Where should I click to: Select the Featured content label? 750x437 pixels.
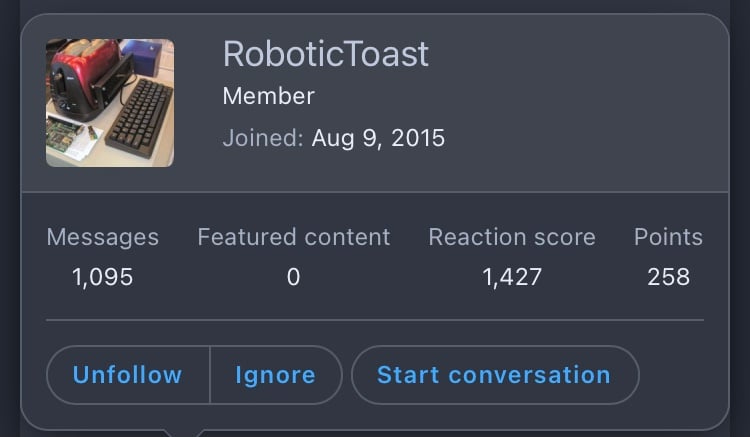click(294, 237)
